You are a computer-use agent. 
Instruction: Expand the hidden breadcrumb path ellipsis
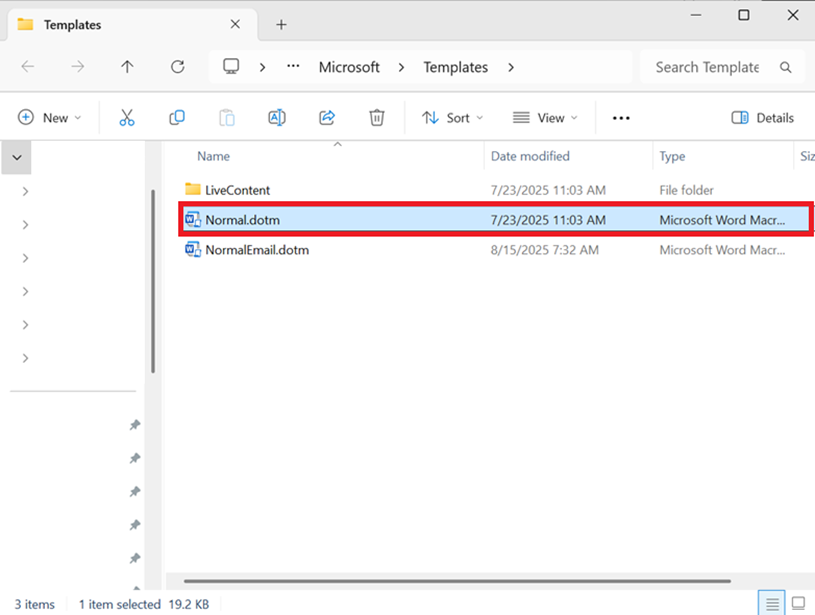[293, 66]
